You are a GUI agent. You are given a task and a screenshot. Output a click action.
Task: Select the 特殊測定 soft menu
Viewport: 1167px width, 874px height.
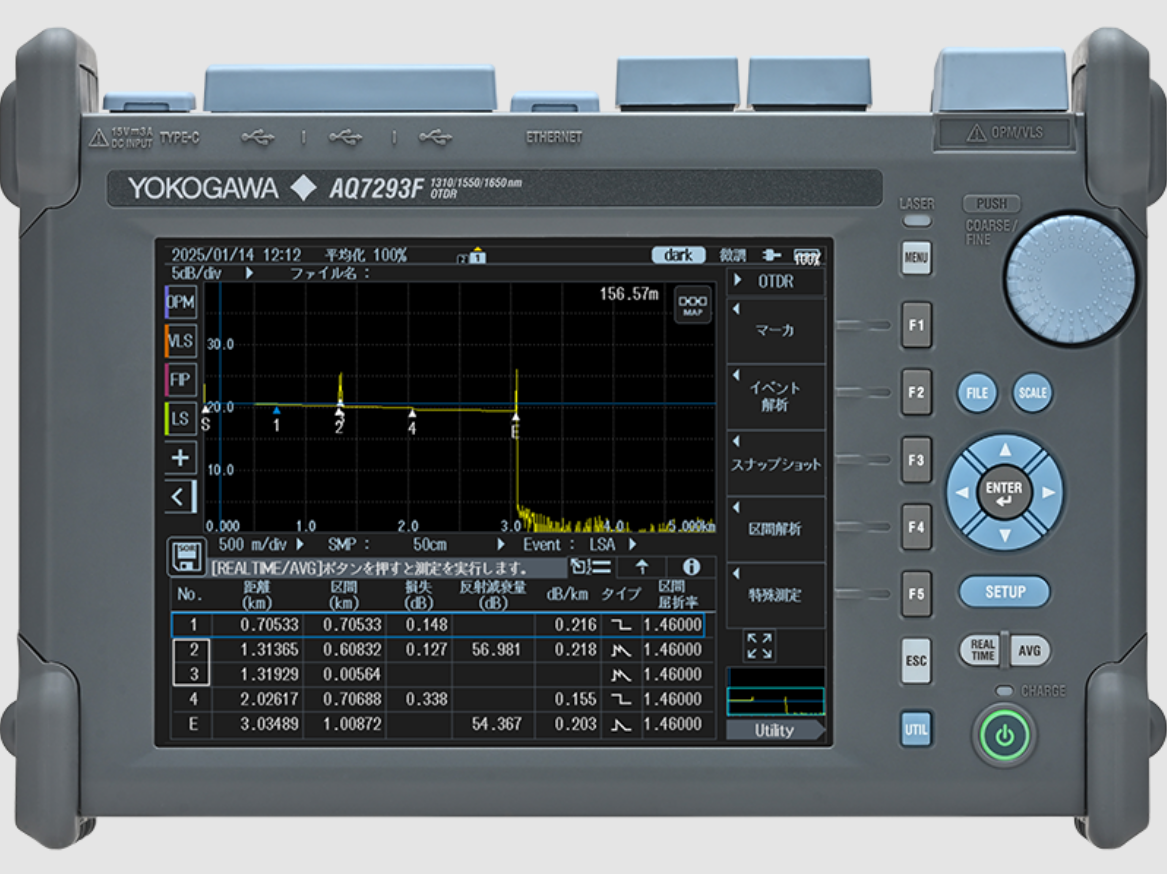(776, 595)
